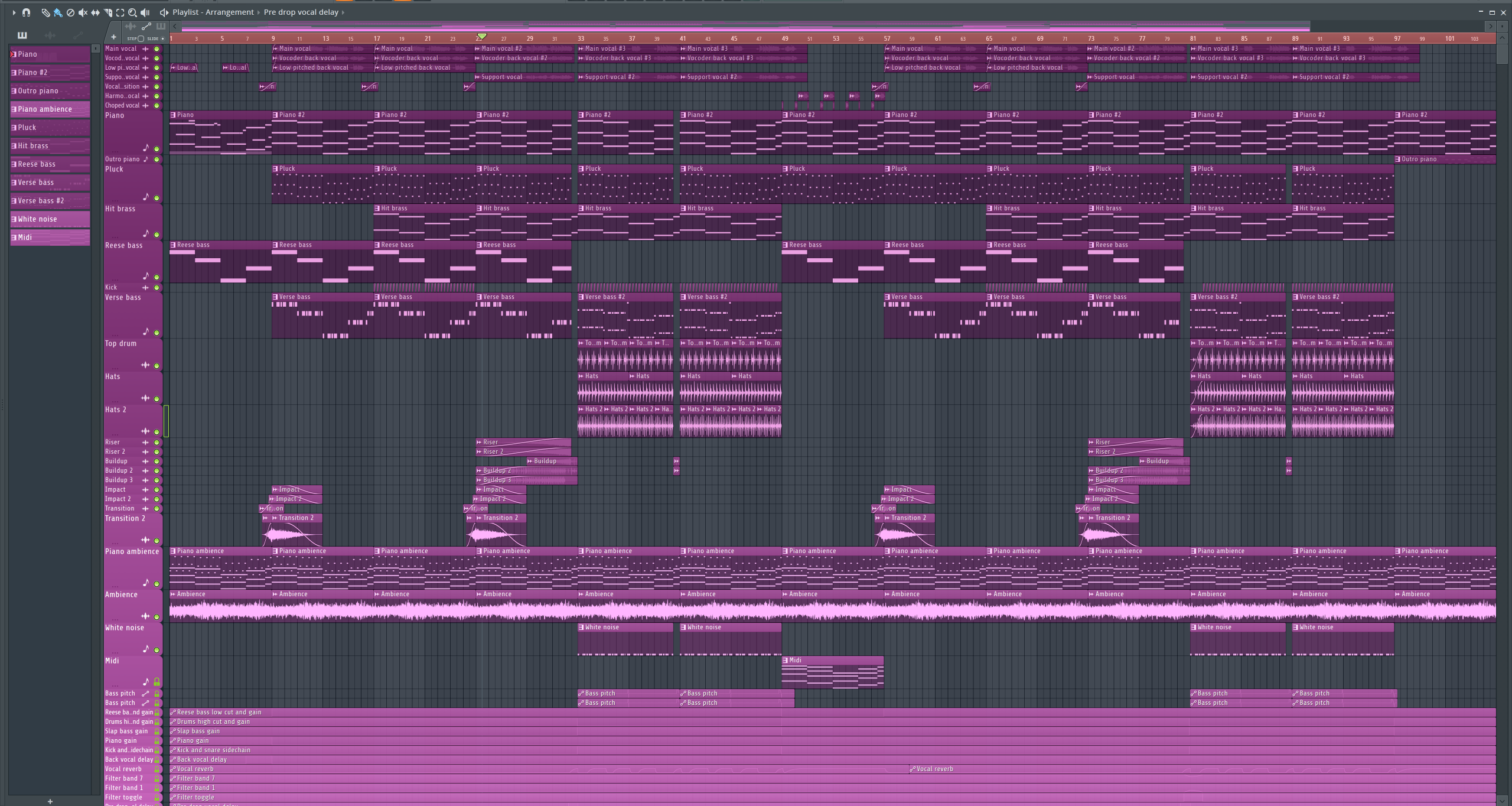Click the horizontal overview scrollbar thumb
1512x806 pixels.
tap(745, 27)
